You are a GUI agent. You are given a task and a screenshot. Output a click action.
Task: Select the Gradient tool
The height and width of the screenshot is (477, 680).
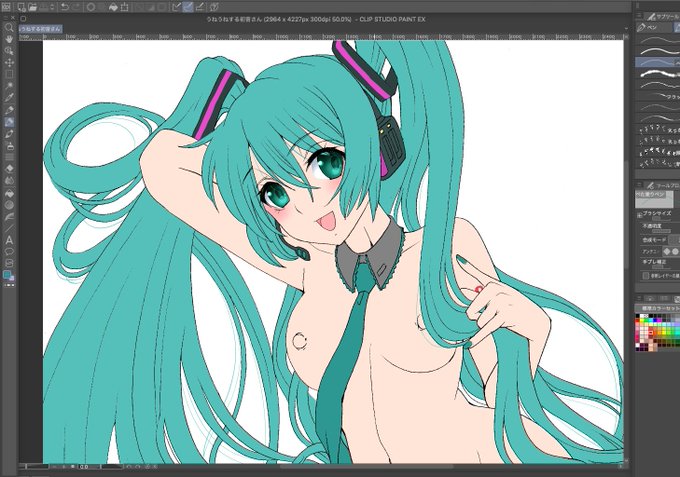[9, 205]
